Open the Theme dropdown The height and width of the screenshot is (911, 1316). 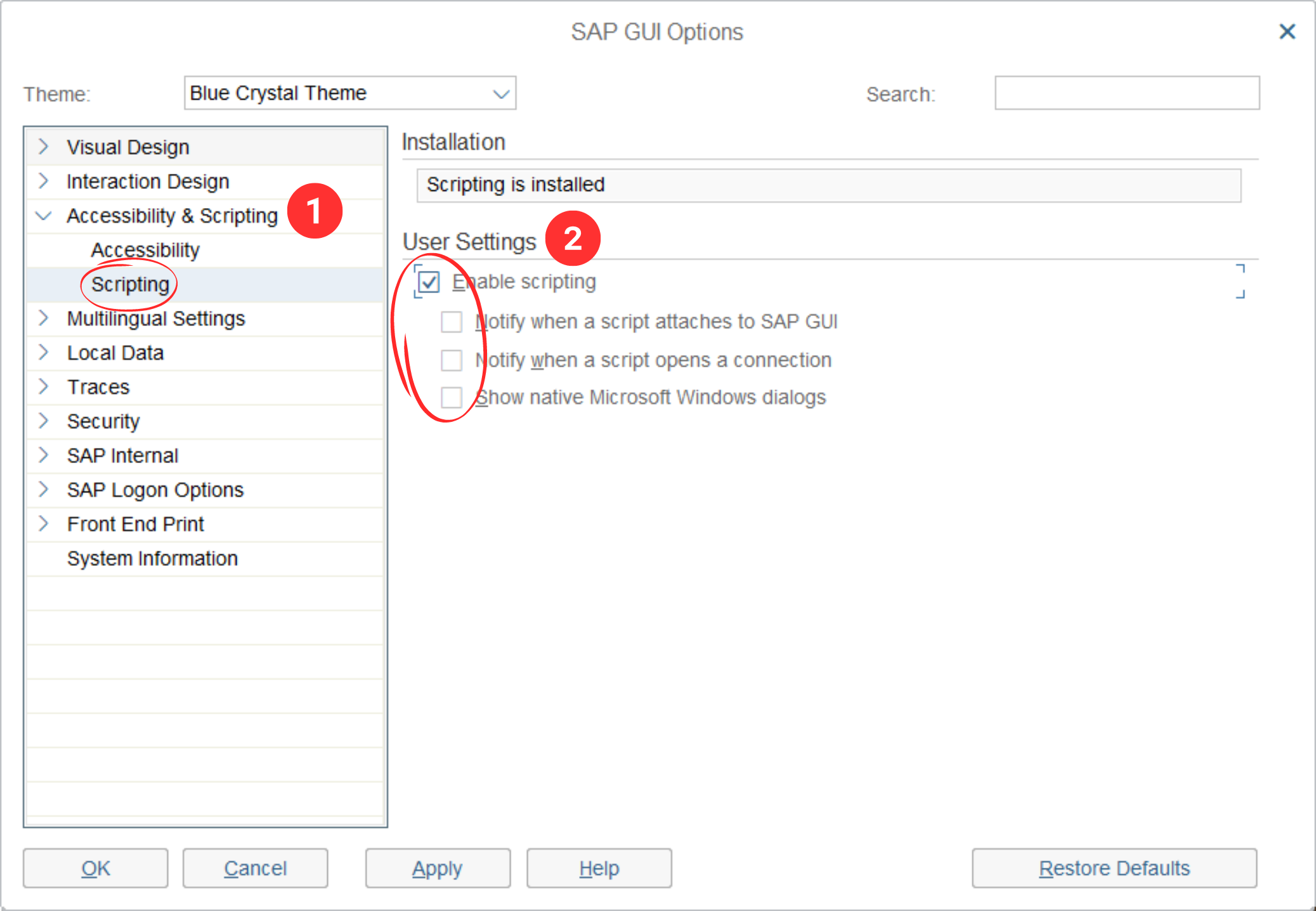tap(500, 93)
